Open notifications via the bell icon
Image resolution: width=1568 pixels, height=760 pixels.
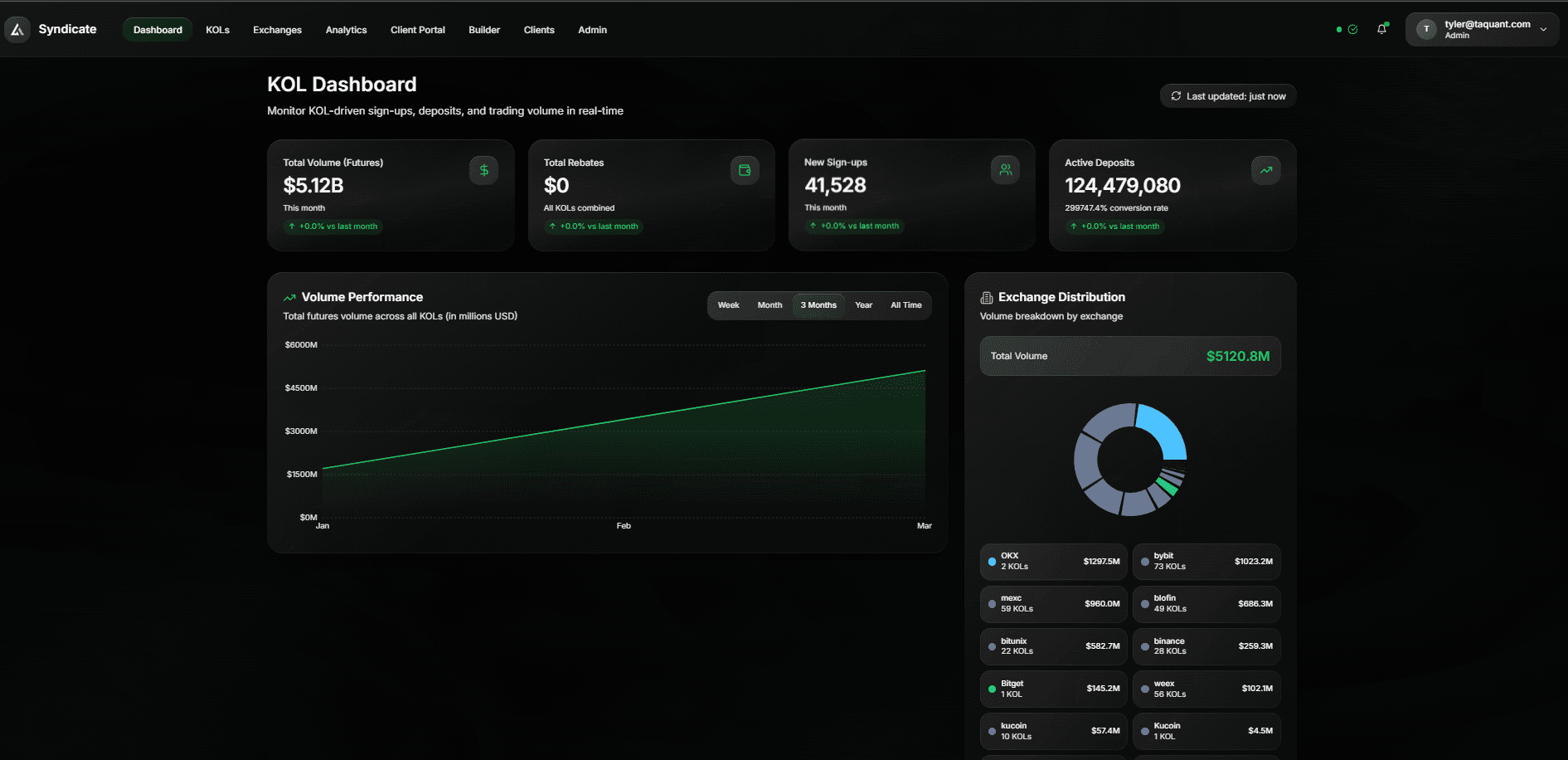[1382, 28]
